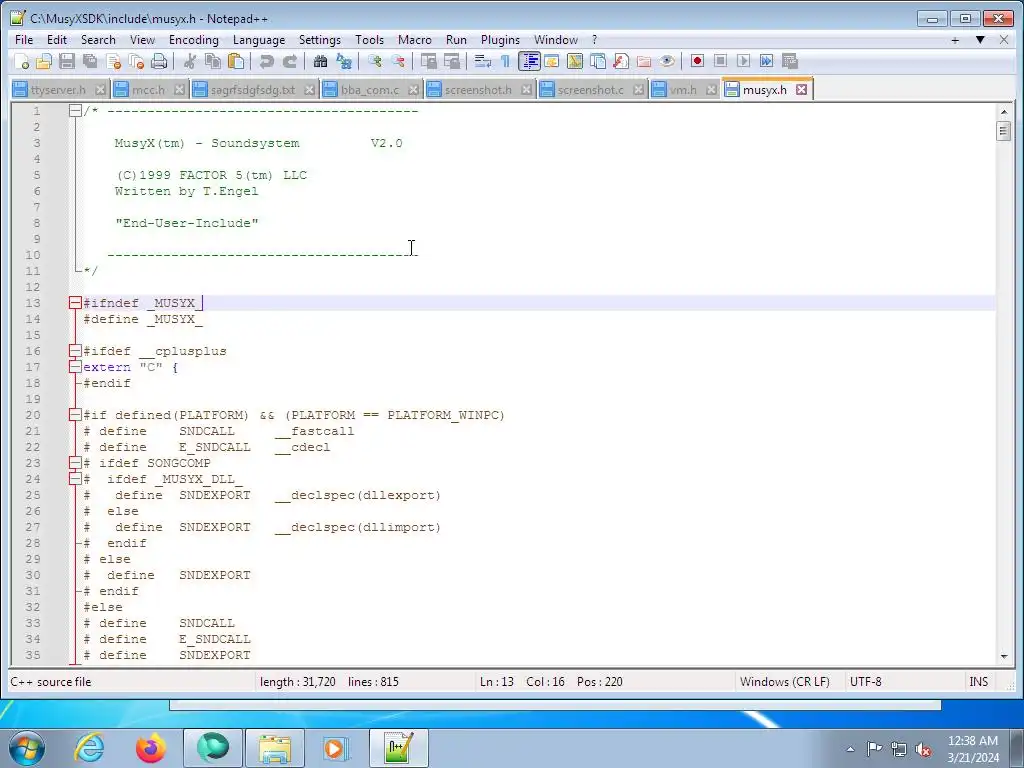This screenshot has height=768, width=1024.
Task: Click the Print toolbar icon
Action: point(159,61)
